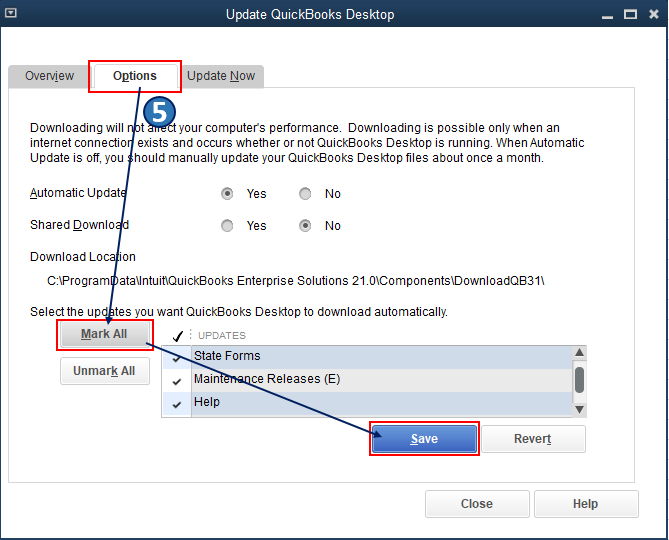Toggle the Maintenance Releases (E) checkmark
This screenshot has height=540, width=669.
pyautogui.click(x=177, y=380)
